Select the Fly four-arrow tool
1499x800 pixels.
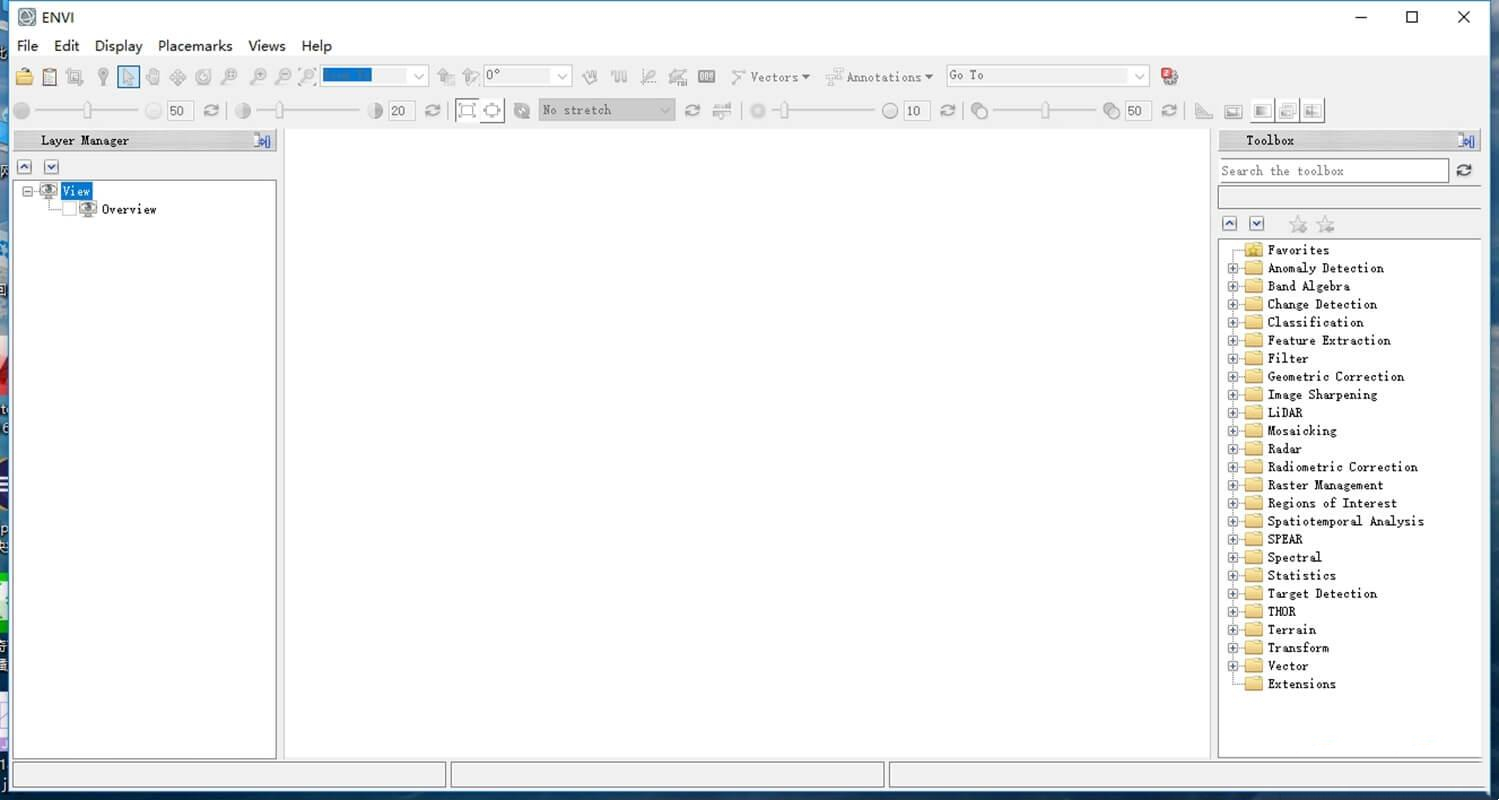pyautogui.click(x=178, y=76)
